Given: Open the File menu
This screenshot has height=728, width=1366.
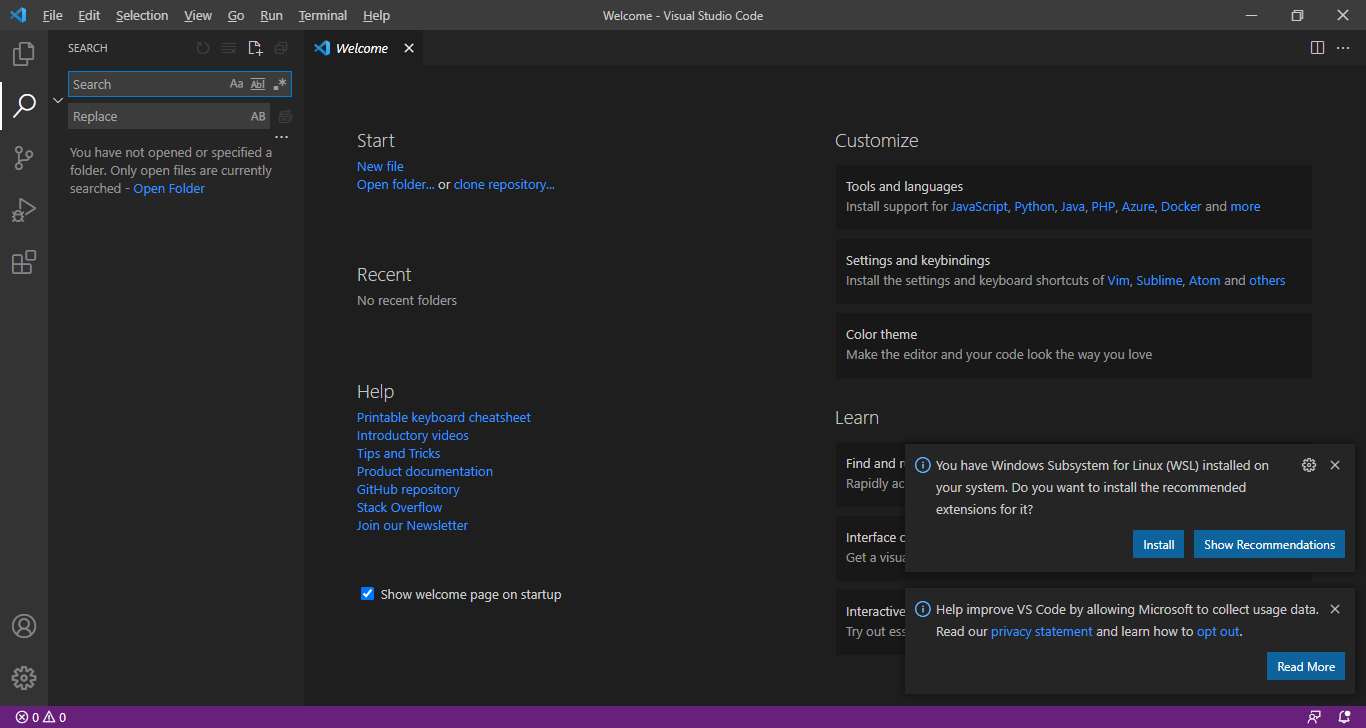Looking at the screenshot, I should click(52, 15).
